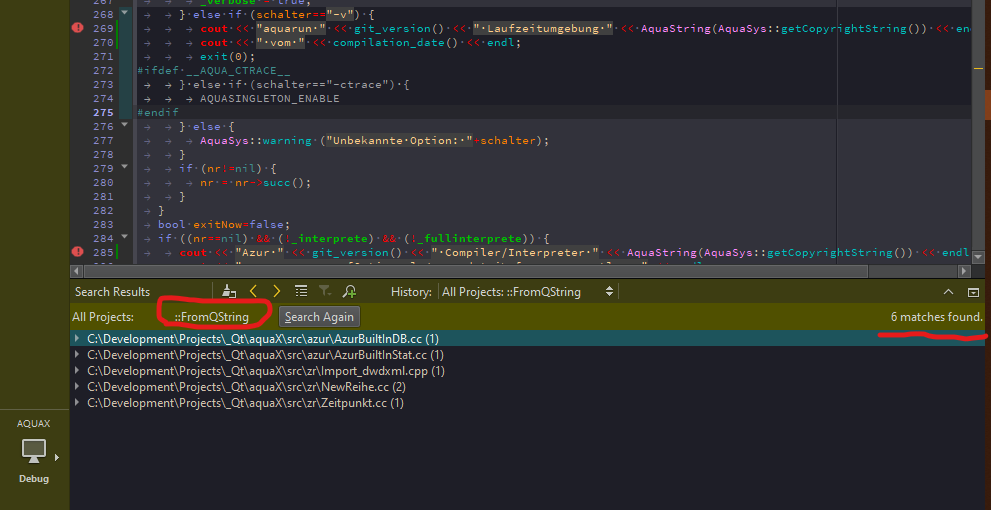Viewport: 991px width, 510px height.
Task: Click the expand all results icon
Action: click(x=301, y=291)
